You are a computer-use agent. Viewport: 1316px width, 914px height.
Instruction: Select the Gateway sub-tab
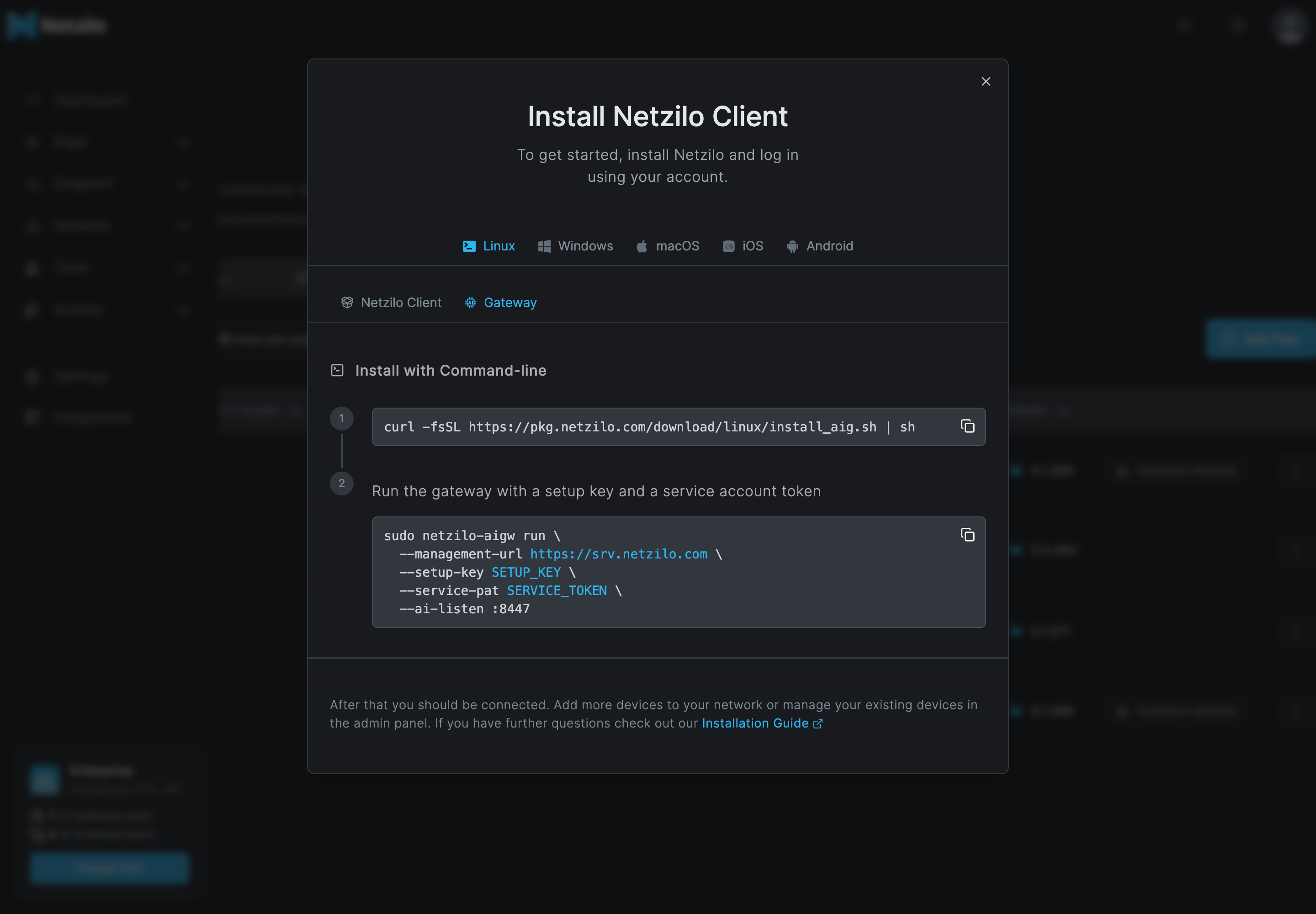coord(500,303)
